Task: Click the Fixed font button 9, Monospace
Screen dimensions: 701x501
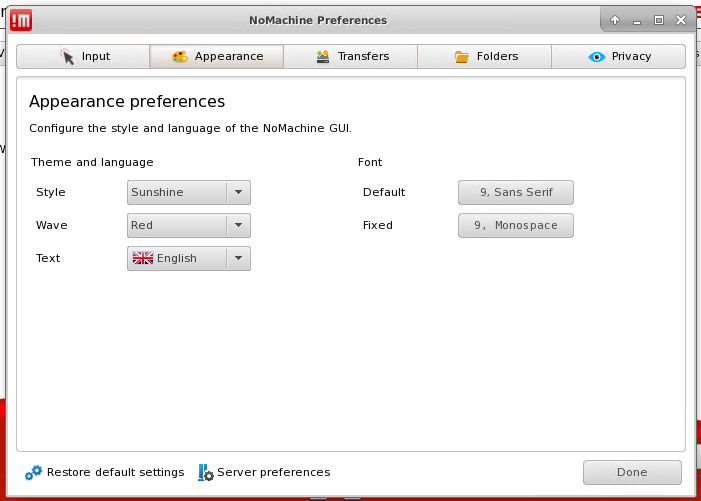Action: click(516, 225)
